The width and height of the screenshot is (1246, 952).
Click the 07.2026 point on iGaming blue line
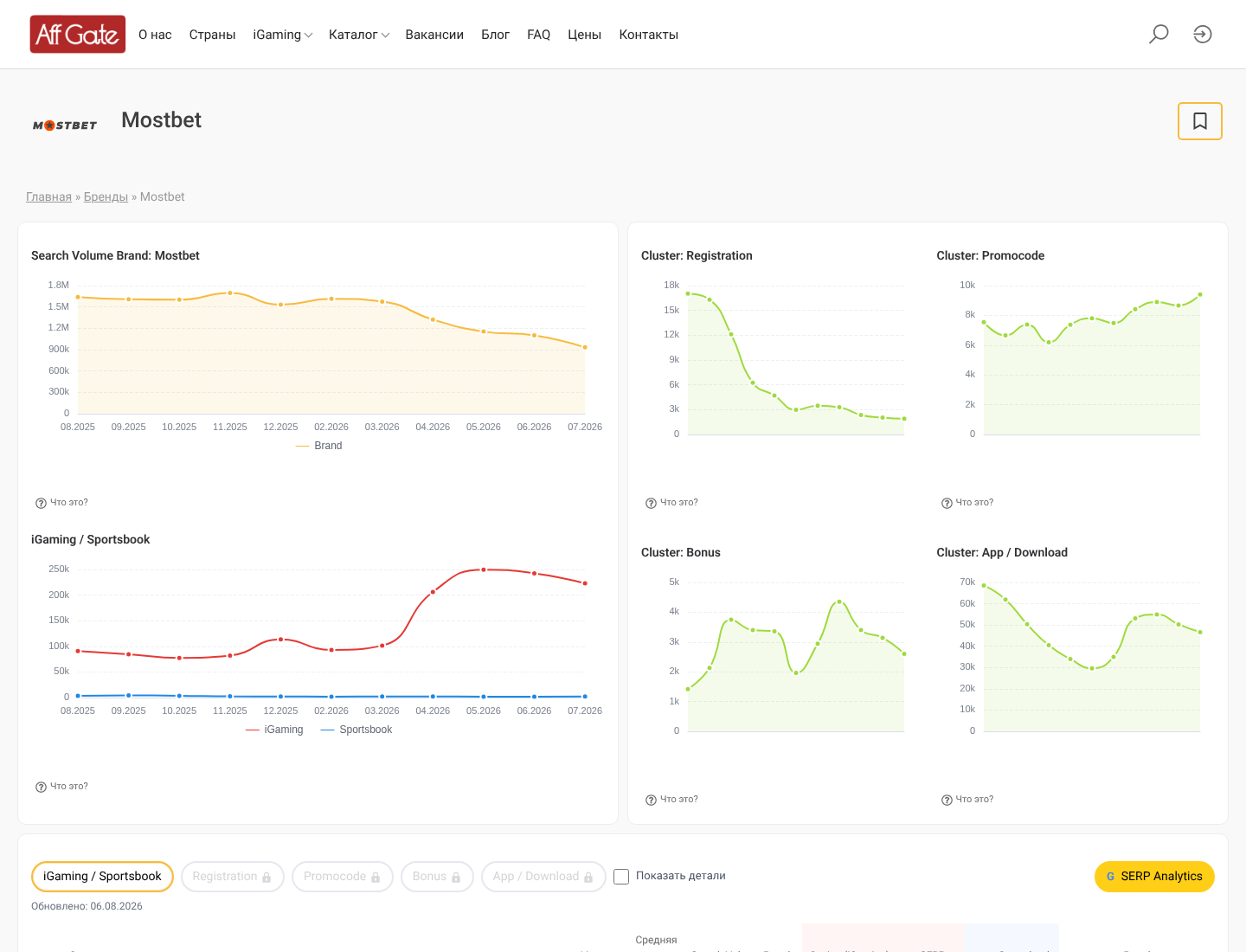coord(585,697)
